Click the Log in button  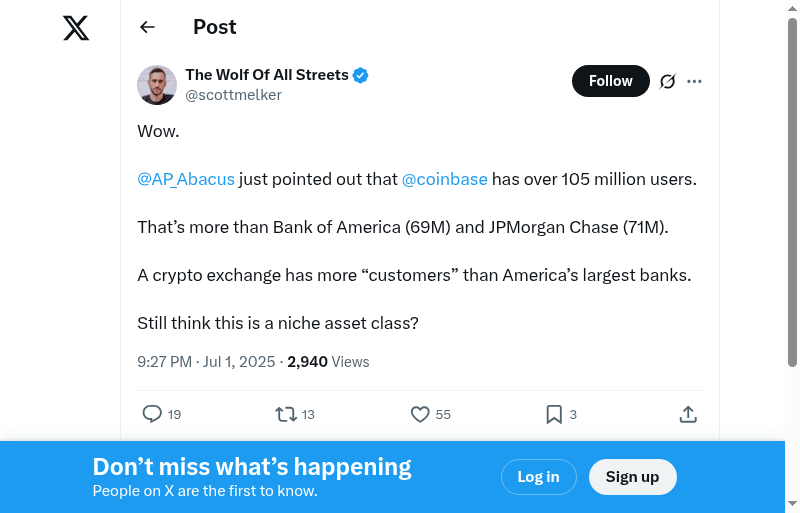pos(538,477)
